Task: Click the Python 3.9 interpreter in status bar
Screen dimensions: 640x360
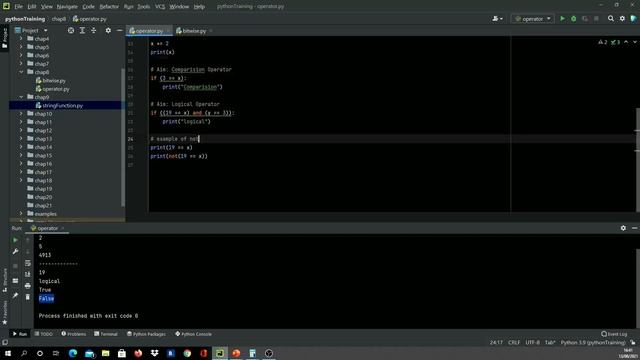Action: point(593,342)
